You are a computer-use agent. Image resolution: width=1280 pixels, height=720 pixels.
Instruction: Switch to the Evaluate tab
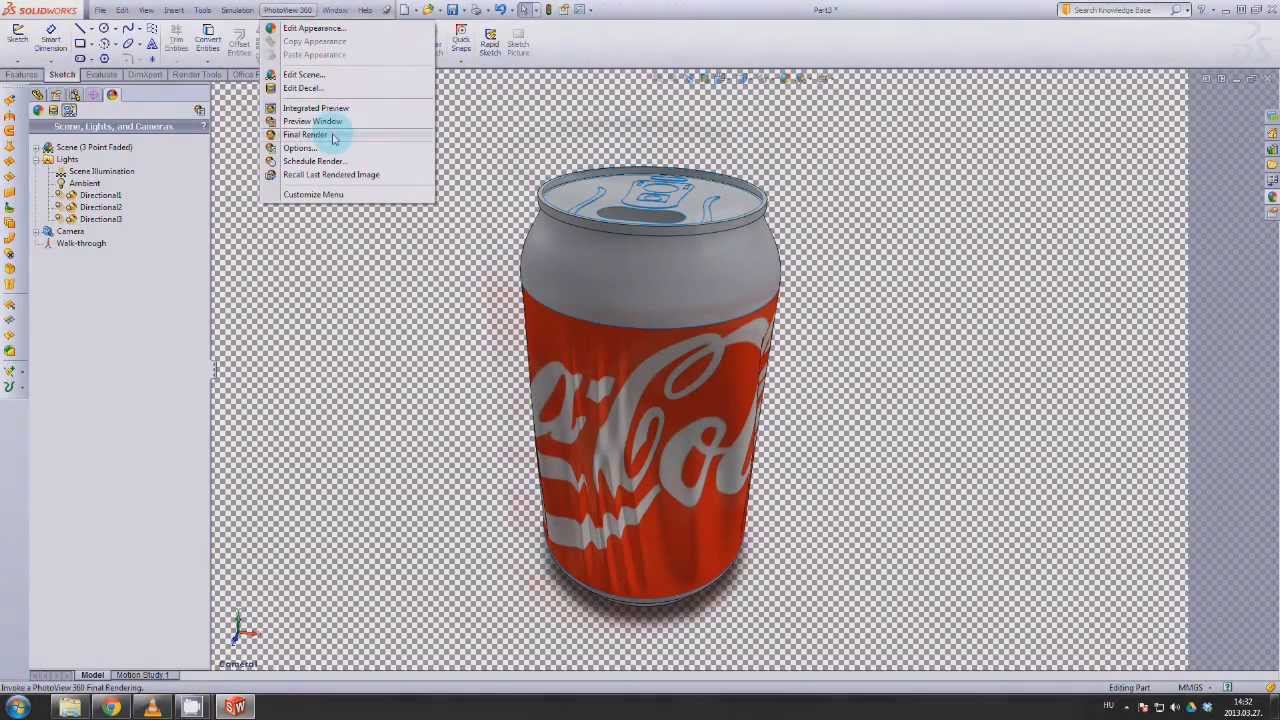point(101,75)
